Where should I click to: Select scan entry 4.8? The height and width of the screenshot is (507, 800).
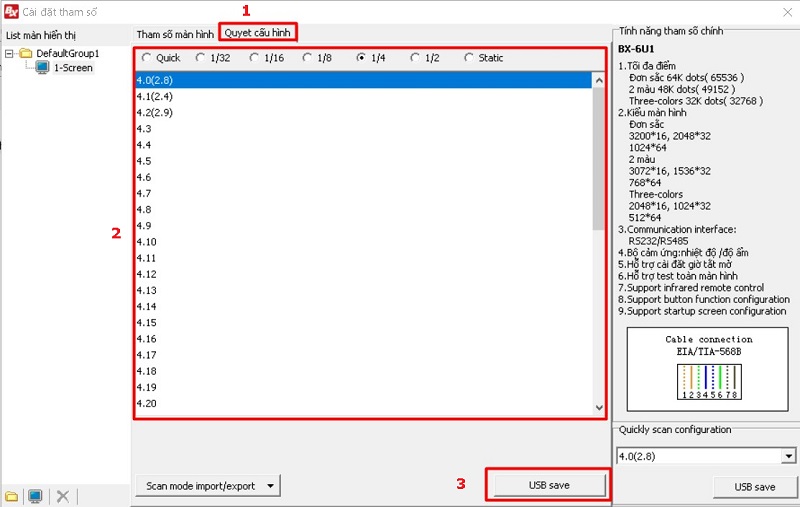click(363, 210)
